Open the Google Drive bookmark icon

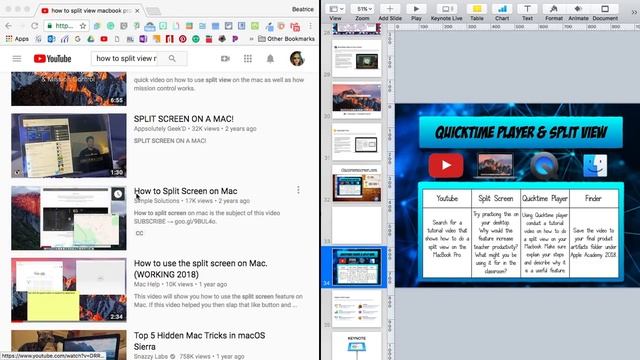91,39
